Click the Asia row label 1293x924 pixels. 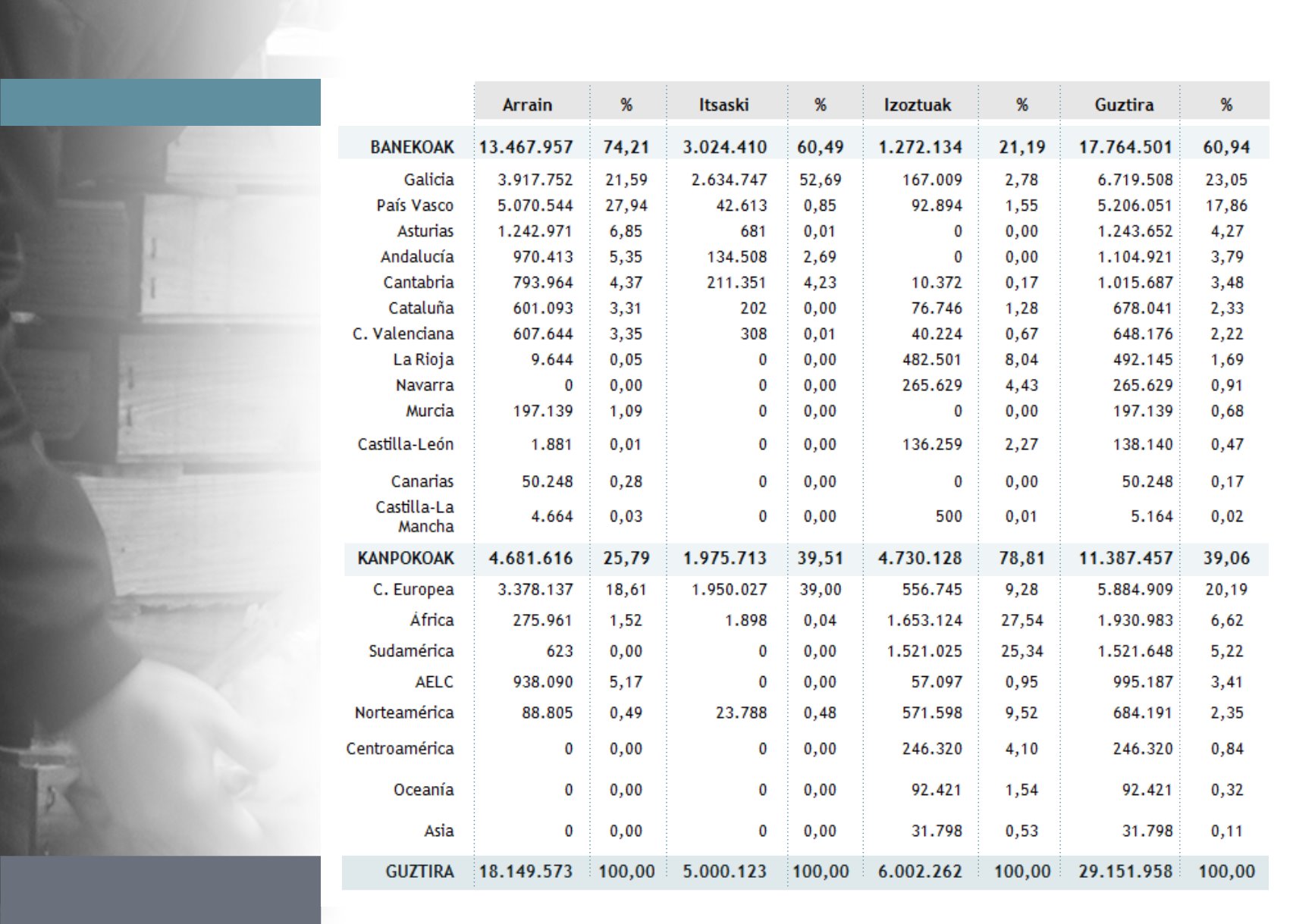438,831
